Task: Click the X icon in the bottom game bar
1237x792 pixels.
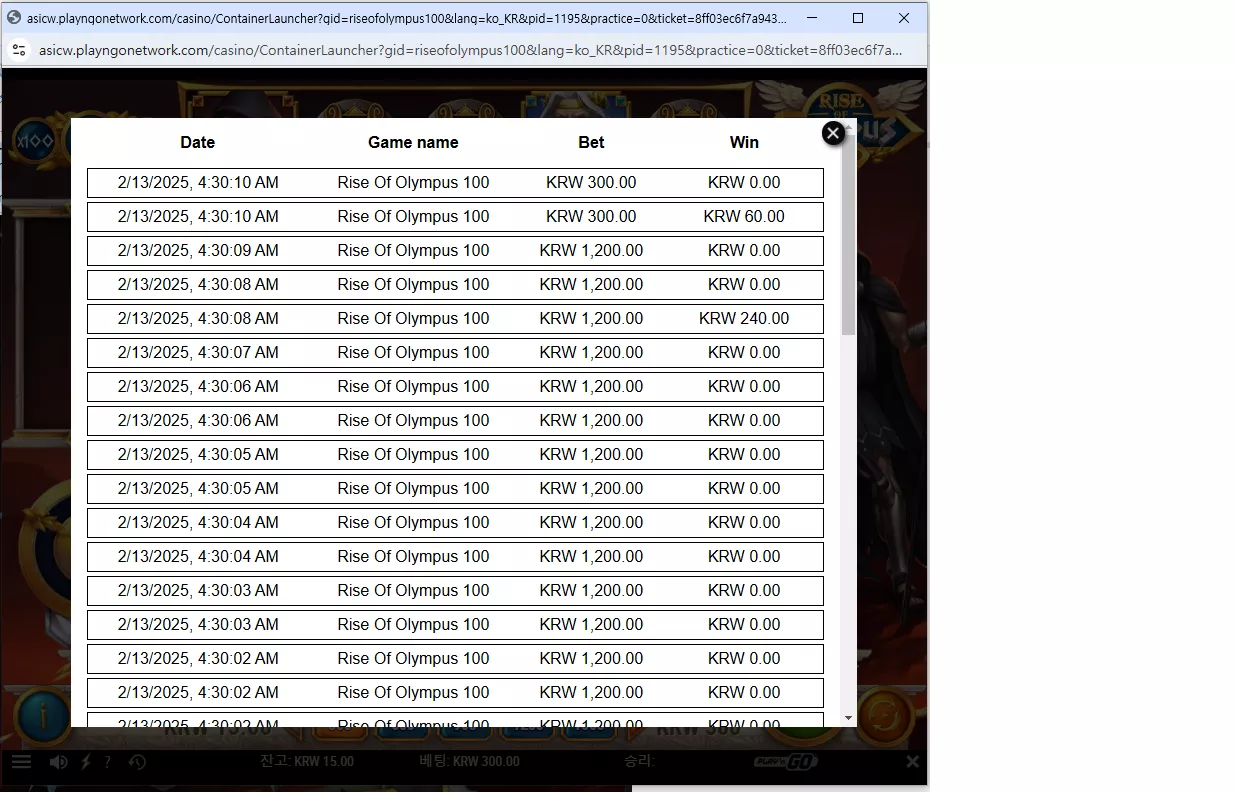Action: pyautogui.click(x=912, y=762)
